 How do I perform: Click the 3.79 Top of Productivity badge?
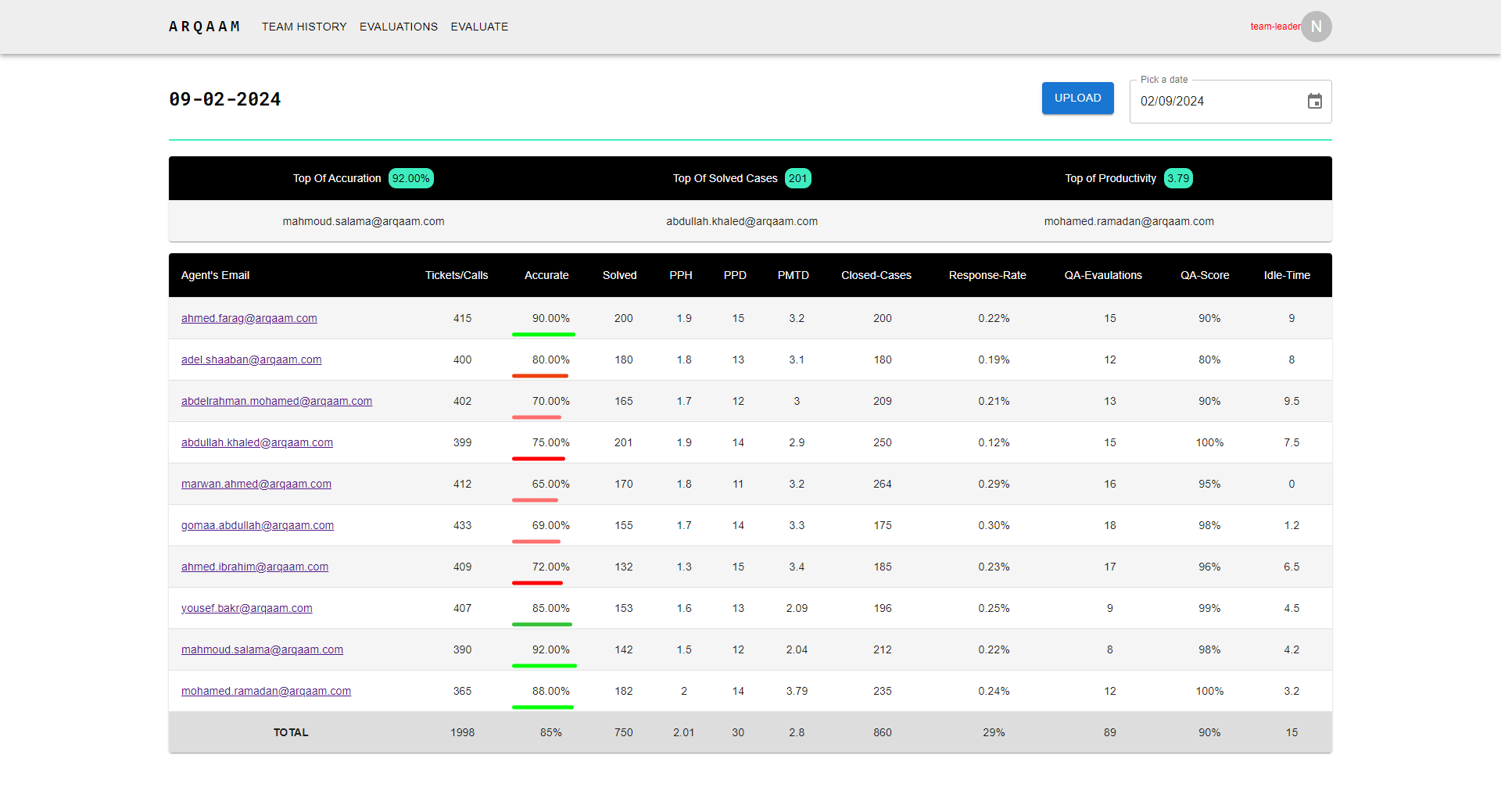[x=1178, y=178]
